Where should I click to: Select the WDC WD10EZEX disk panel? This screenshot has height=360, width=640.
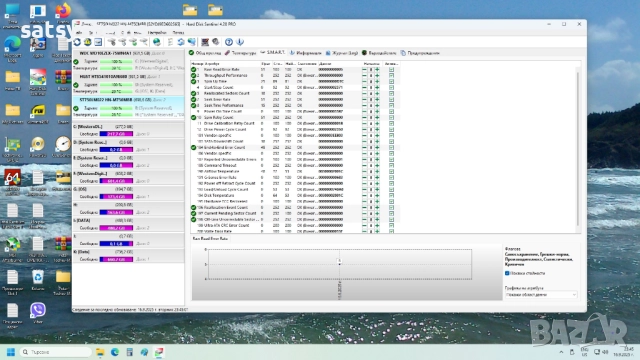coord(128,61)
